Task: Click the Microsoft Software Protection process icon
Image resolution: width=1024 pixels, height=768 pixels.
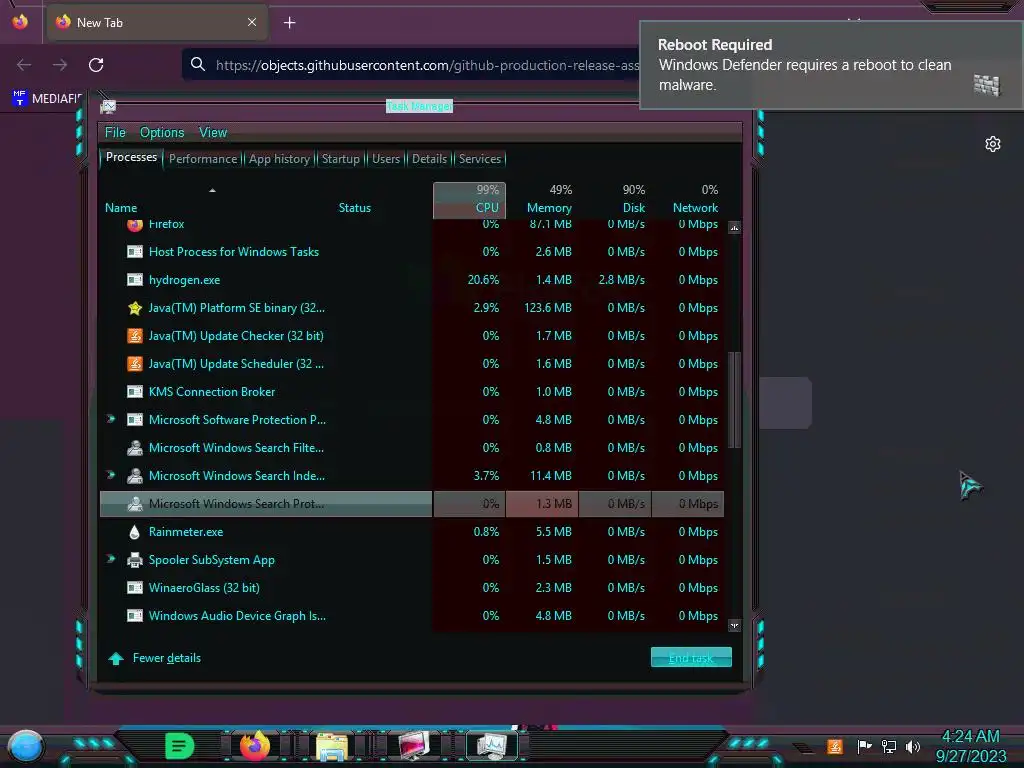Action: 135,419
